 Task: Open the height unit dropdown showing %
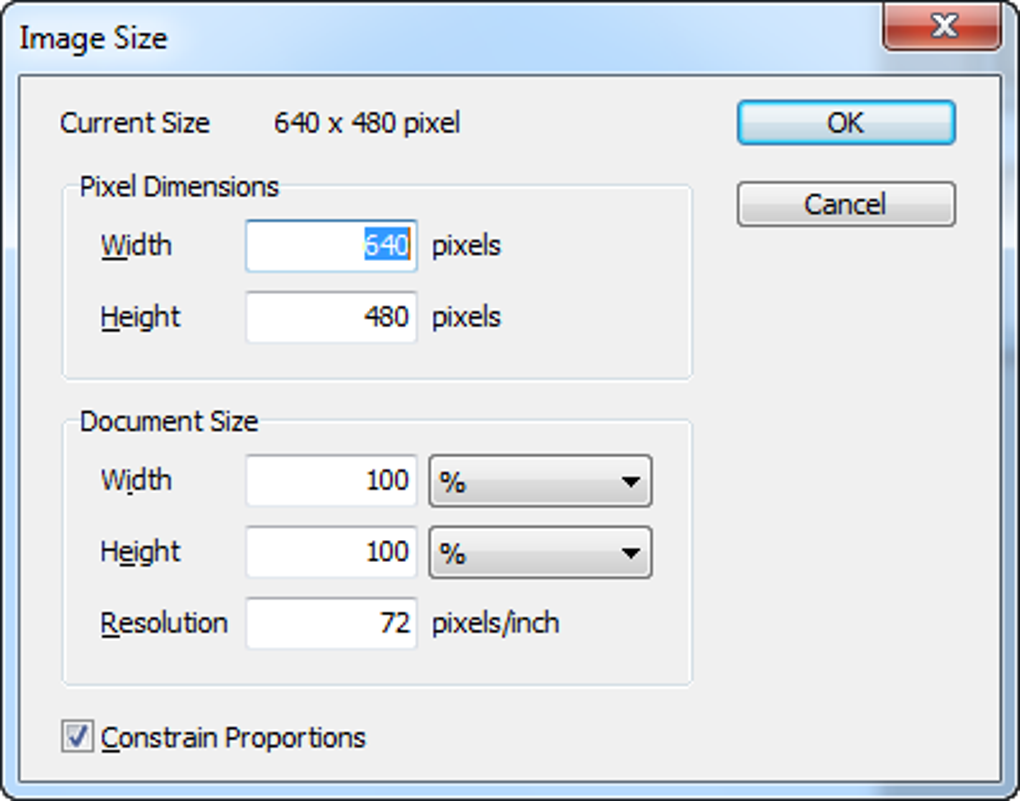(x=540, y=552)
